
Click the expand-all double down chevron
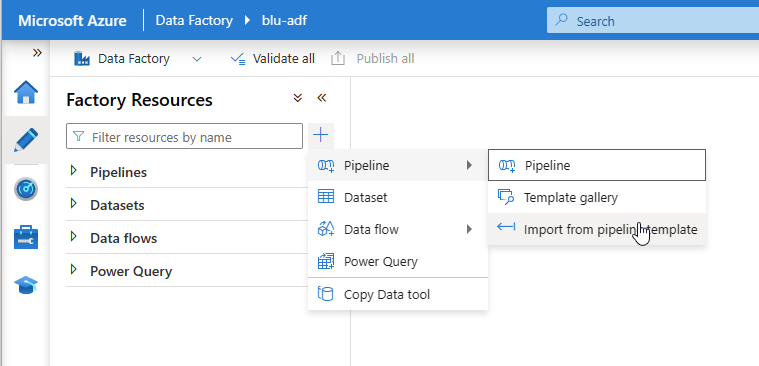(x=298, y=98)
